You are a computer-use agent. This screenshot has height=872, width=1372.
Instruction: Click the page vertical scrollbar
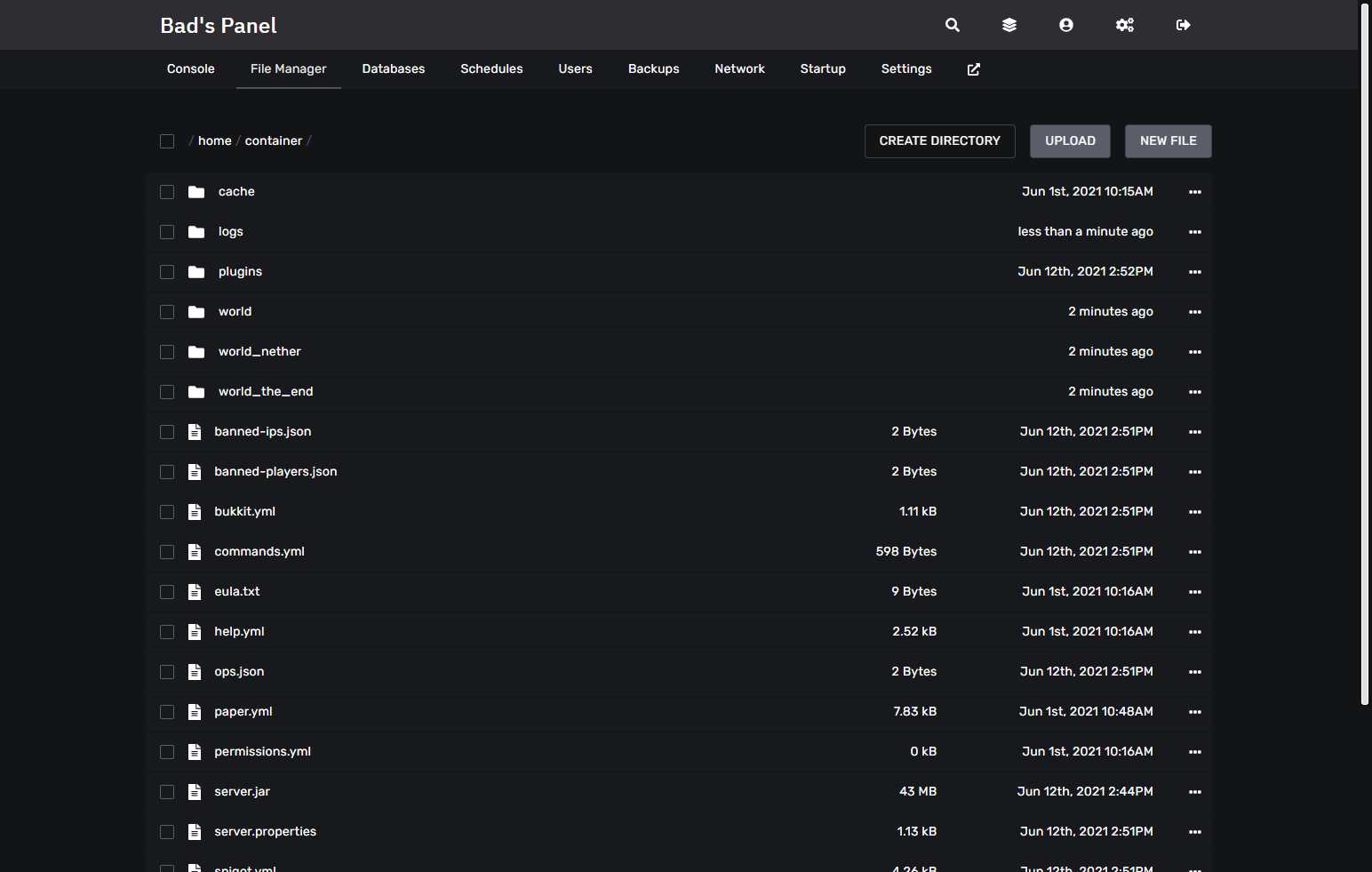[x=1365, y=356]
